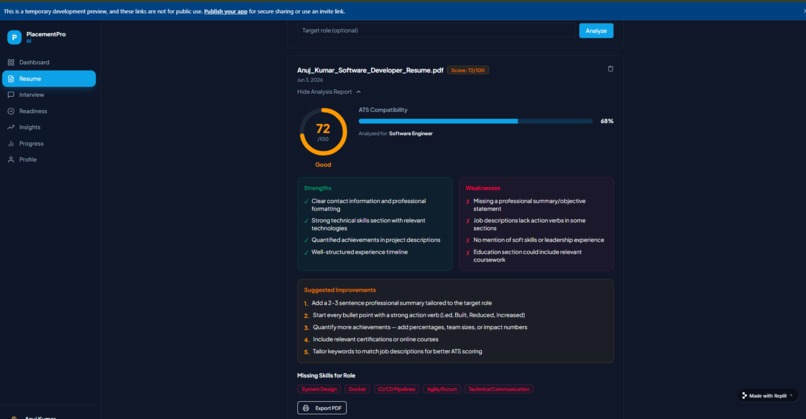Open the Readiness page

pos(49,111)
